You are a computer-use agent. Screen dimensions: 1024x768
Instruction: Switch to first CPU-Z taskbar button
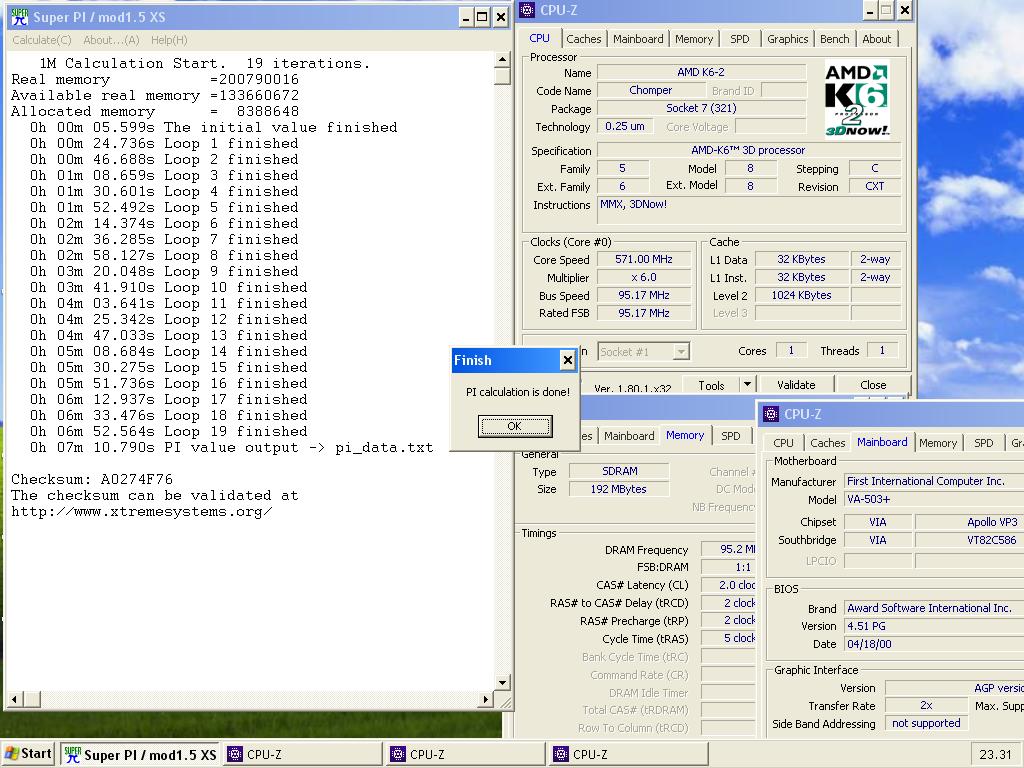pos(303,754)
